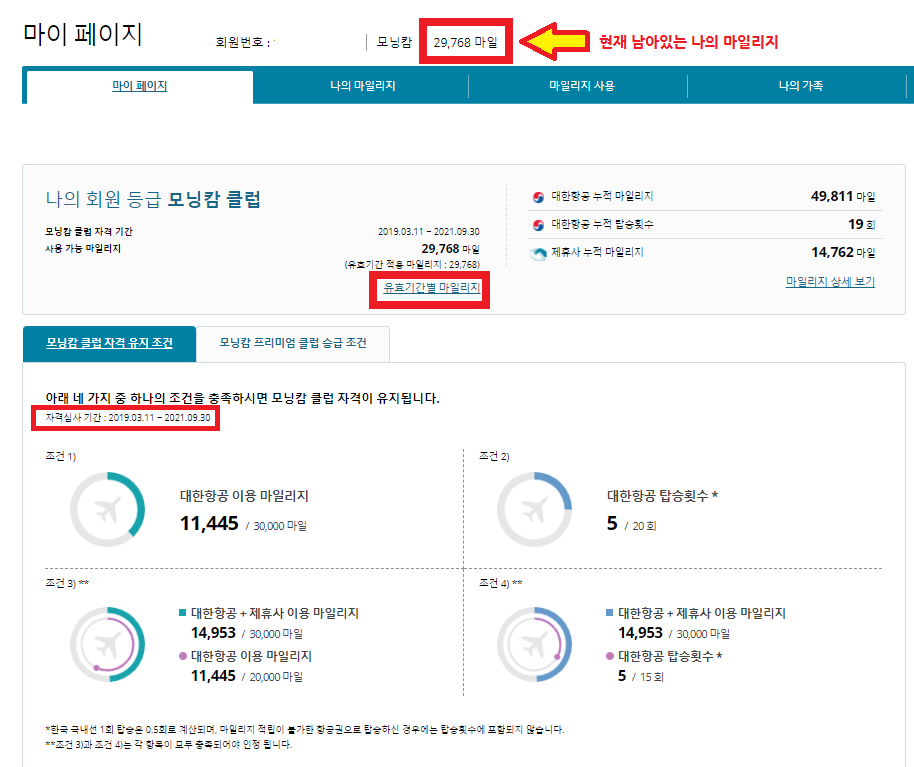Click the 대한항공 이용 마일리지 label in 조건 1
This screenshot has width=914, height=767.
[x=244, y=496]
